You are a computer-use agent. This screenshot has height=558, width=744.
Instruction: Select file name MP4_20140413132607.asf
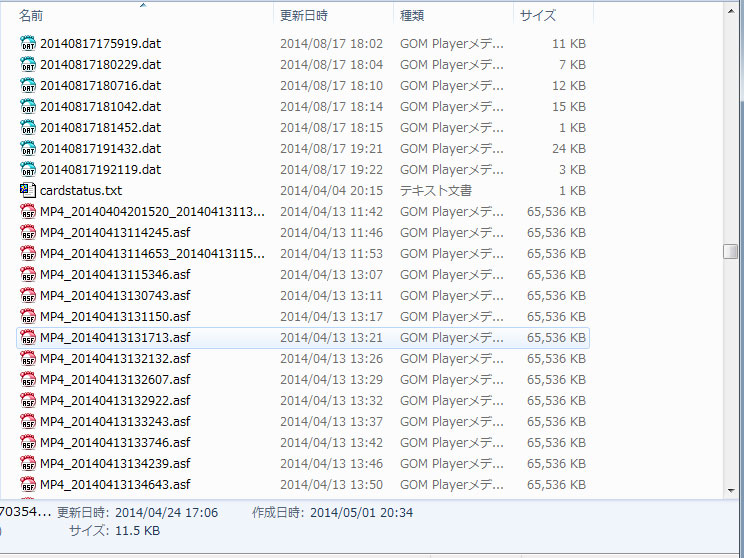115,379
